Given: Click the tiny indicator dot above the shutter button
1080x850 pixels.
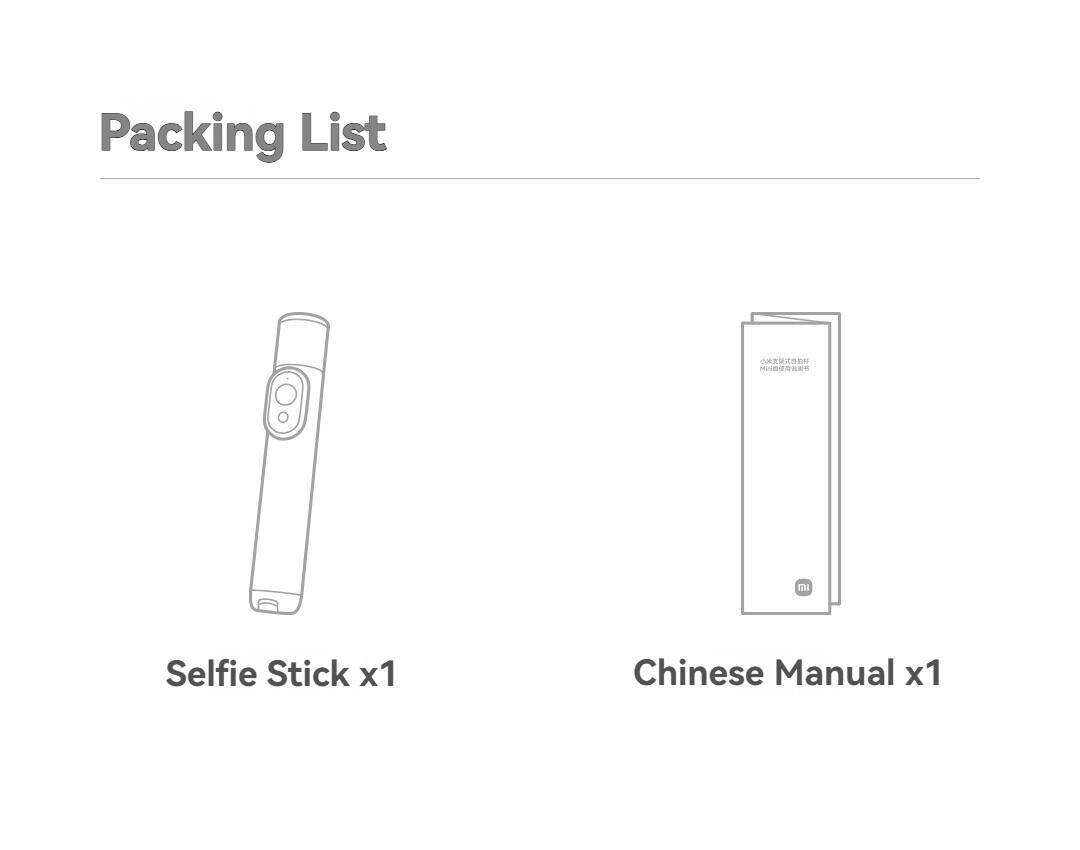Looking at the screenshot, I should (287, 378).
